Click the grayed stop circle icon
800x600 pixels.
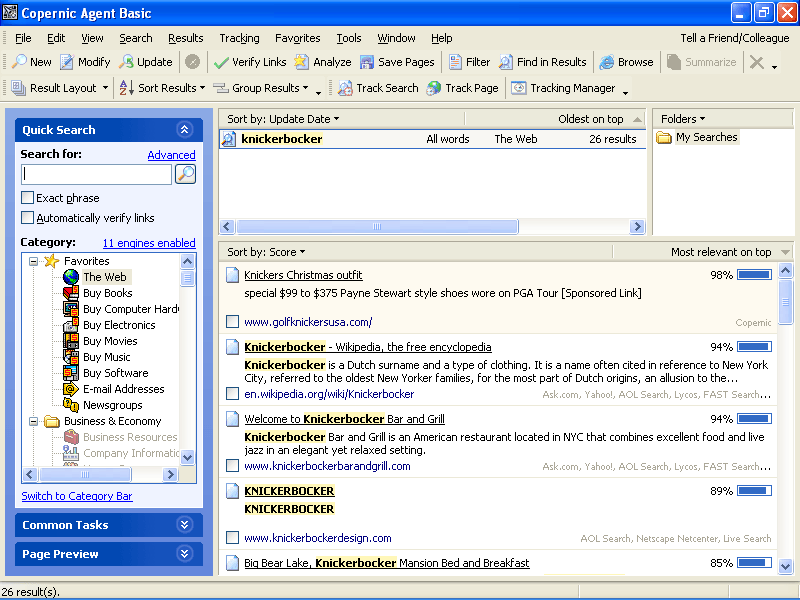coord(192,62)
